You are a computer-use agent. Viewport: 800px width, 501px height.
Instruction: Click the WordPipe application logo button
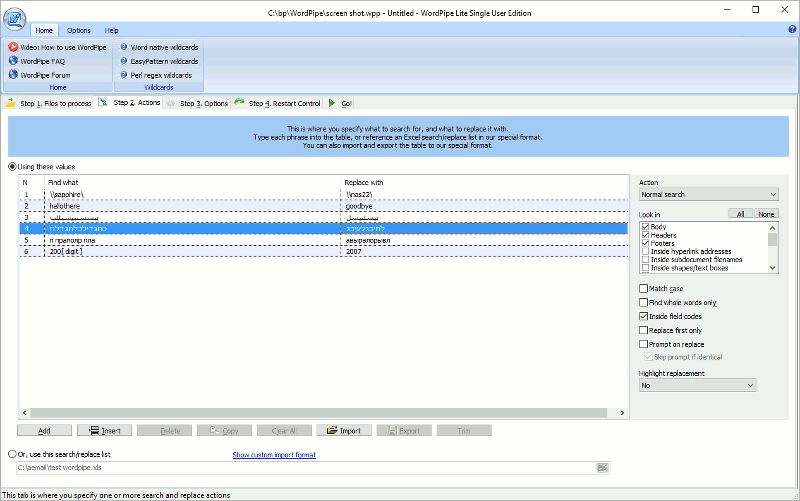click(x=15, y=19)
